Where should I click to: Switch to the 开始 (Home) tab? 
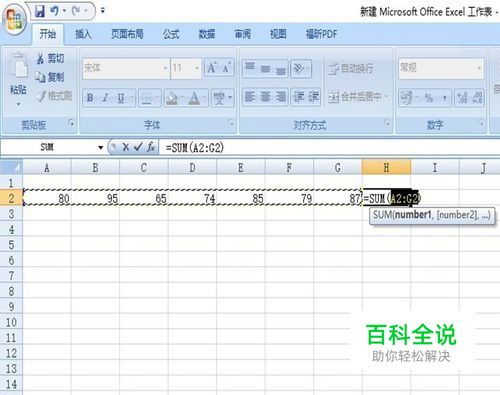tap(48, 34)
